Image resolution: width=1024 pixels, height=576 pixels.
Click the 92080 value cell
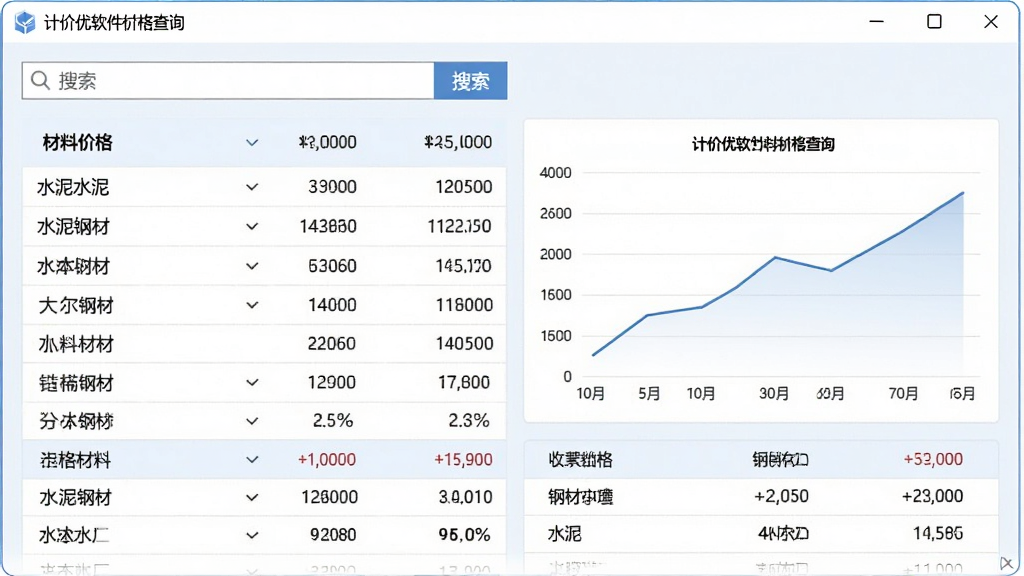click(x=333, y=535)
